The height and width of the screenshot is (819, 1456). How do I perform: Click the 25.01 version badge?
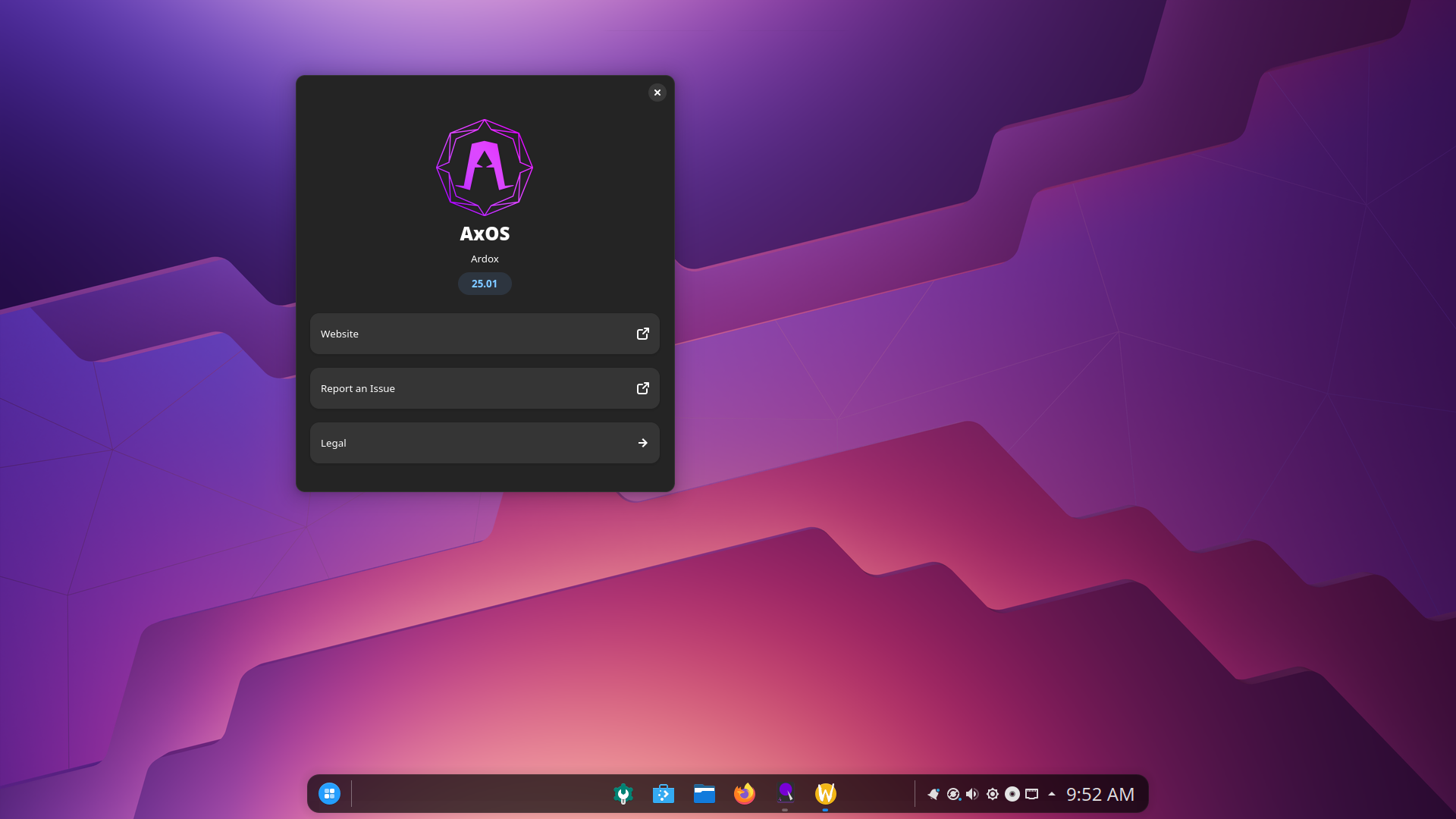pyautogui.click(x=485, y=284)
